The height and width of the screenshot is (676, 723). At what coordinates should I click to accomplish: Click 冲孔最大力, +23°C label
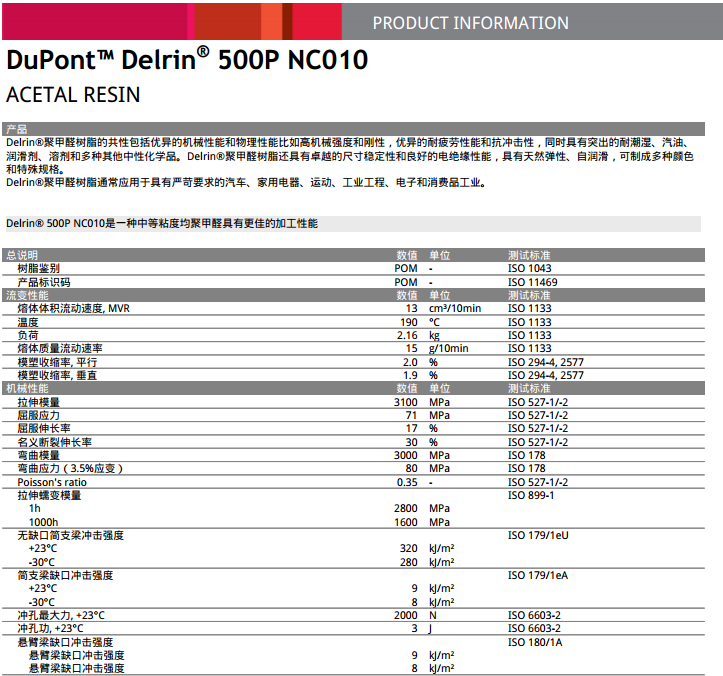[x=61, y=616]
